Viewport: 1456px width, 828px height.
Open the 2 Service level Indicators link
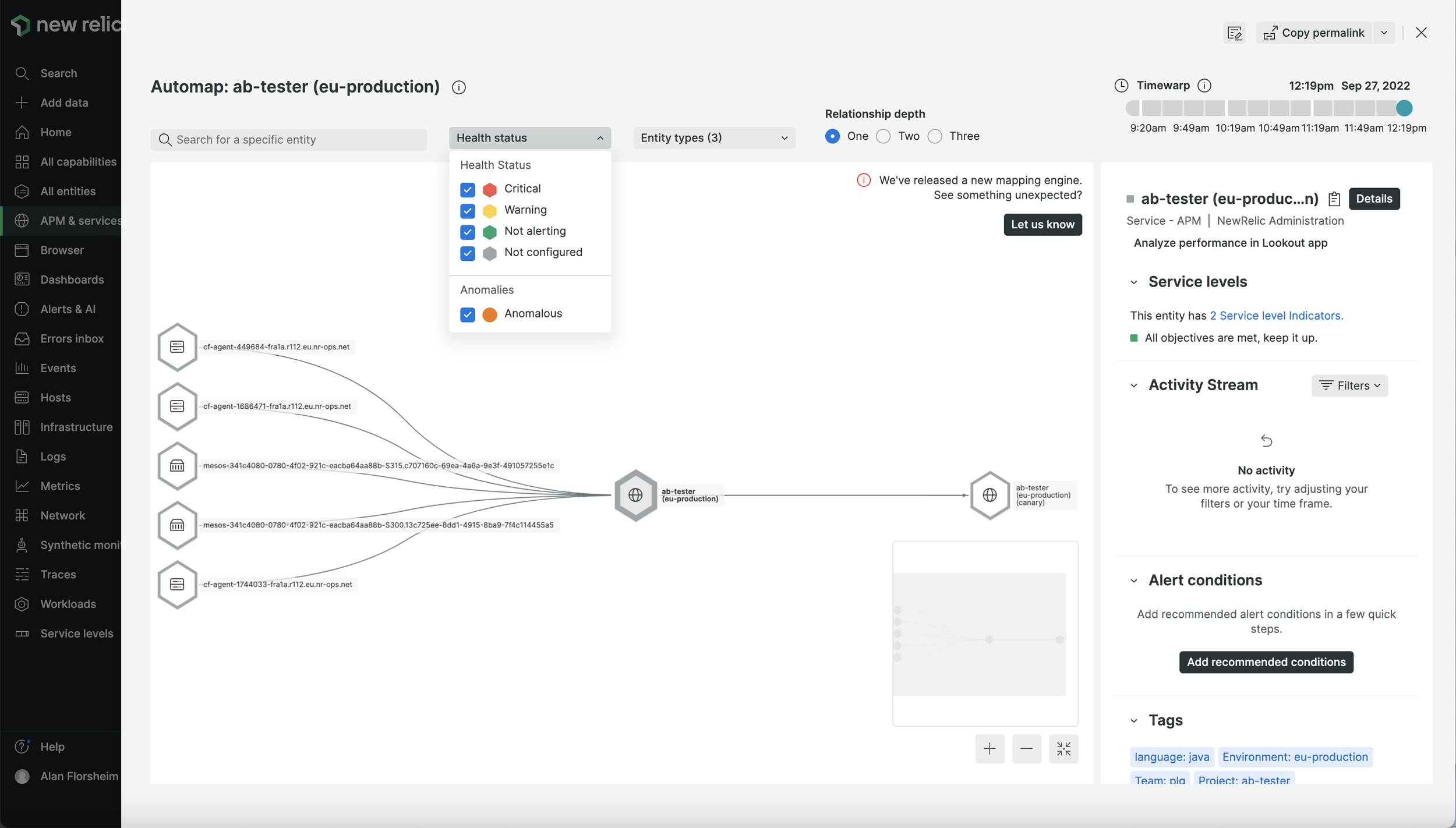point(1276,316)
